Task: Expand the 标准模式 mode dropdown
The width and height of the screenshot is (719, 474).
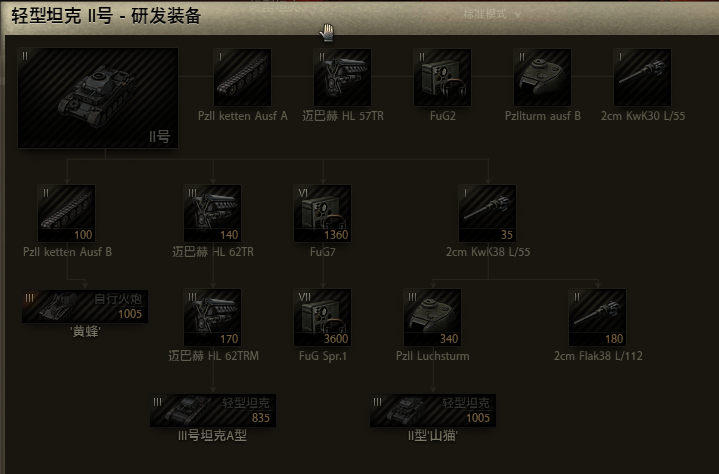Action: (492, 15)
